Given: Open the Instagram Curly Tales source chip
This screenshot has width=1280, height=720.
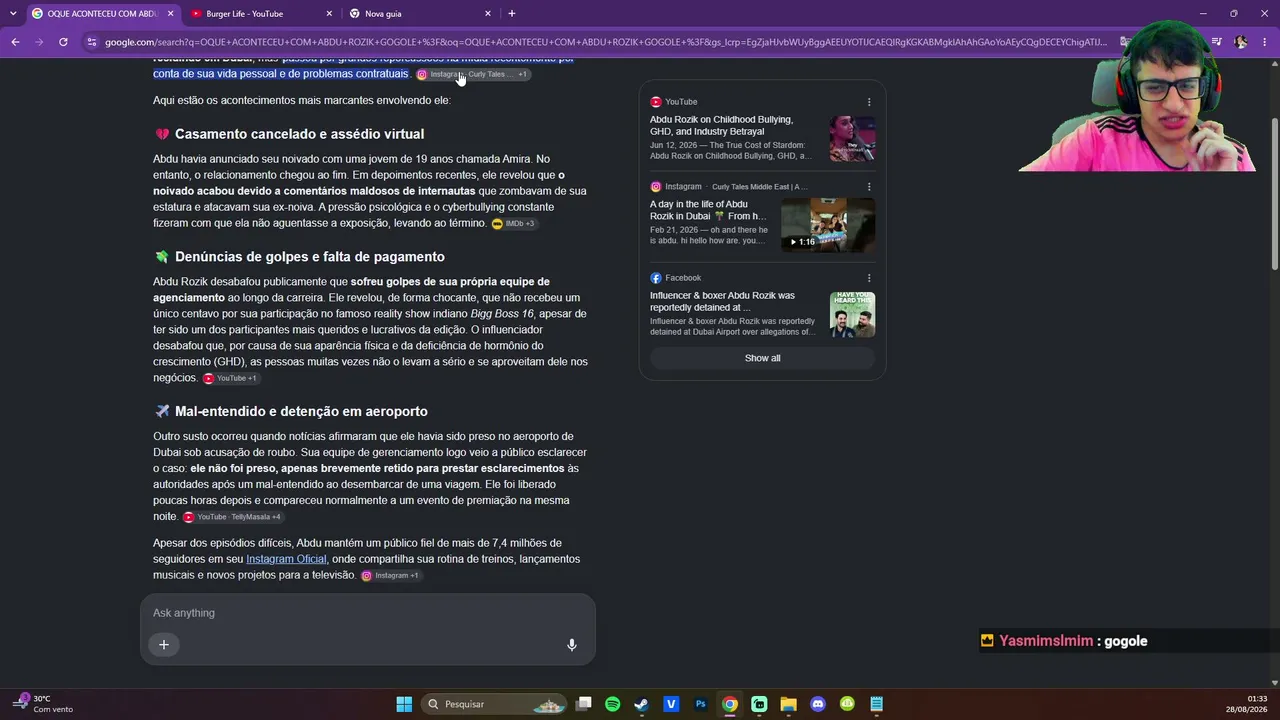Looking at the screenshot, I should click(472, 74).
